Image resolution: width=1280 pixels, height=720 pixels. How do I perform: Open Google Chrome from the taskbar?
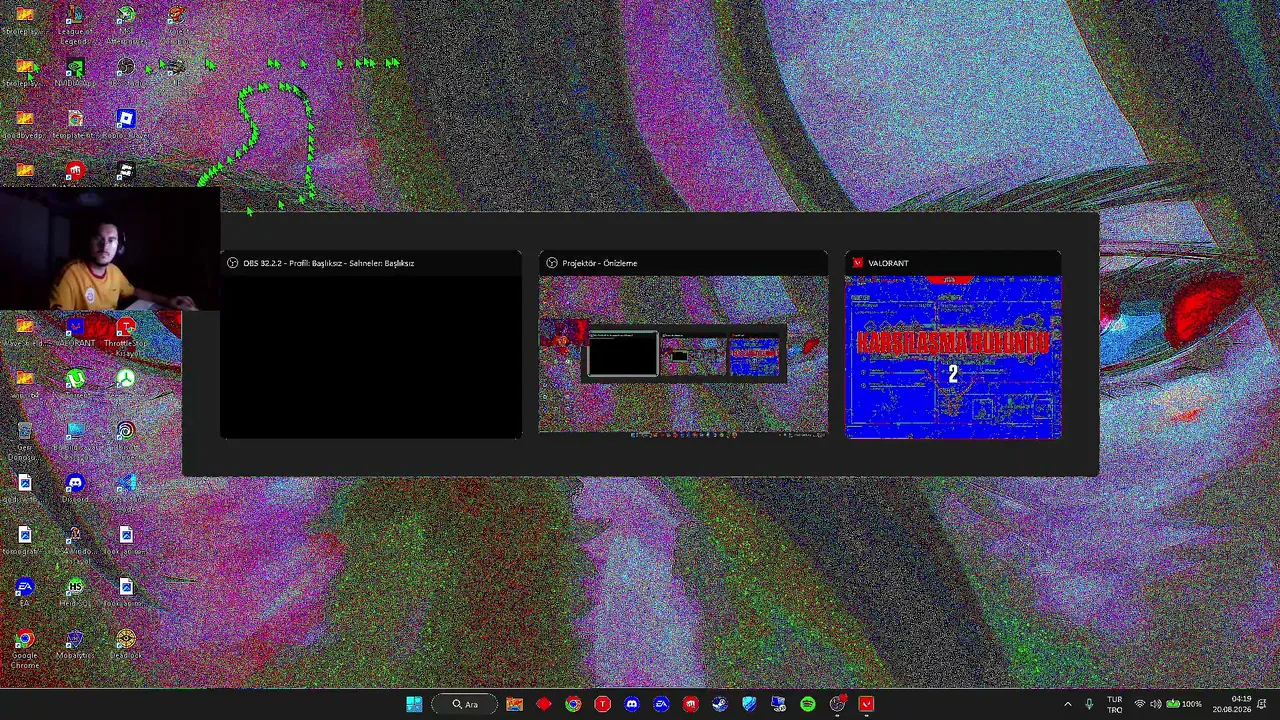(573, 704)
